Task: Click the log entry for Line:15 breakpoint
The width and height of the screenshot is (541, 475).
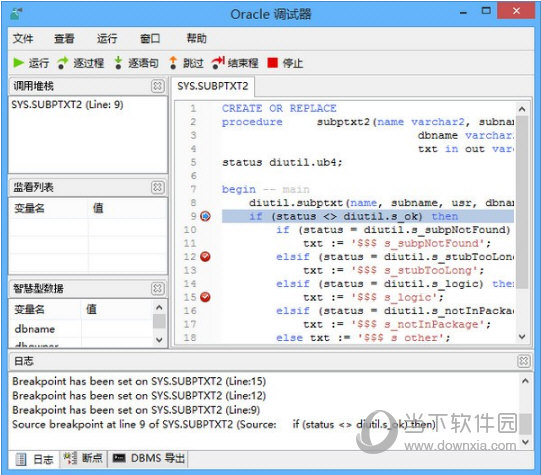Action: click(x=139, y=381)
